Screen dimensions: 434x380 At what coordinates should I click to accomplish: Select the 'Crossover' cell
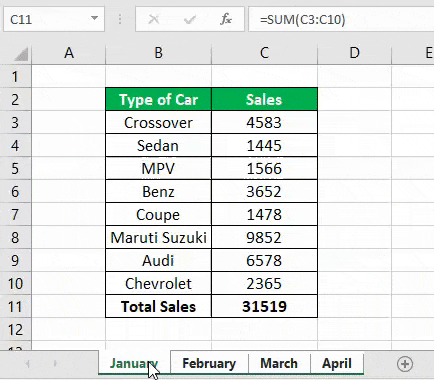(158, 122)
